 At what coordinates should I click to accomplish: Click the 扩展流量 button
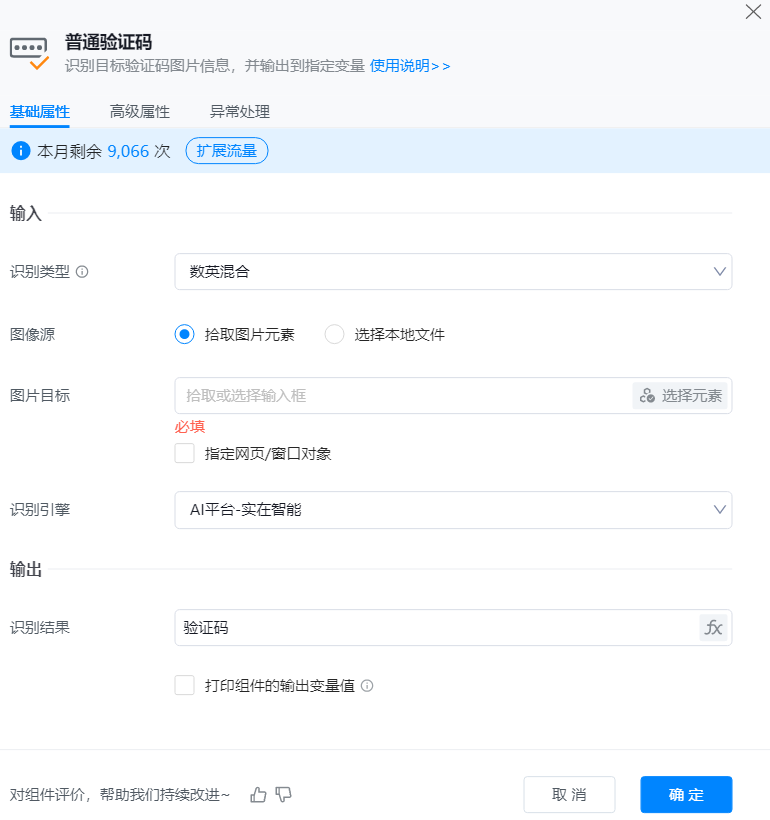(227, 151)
